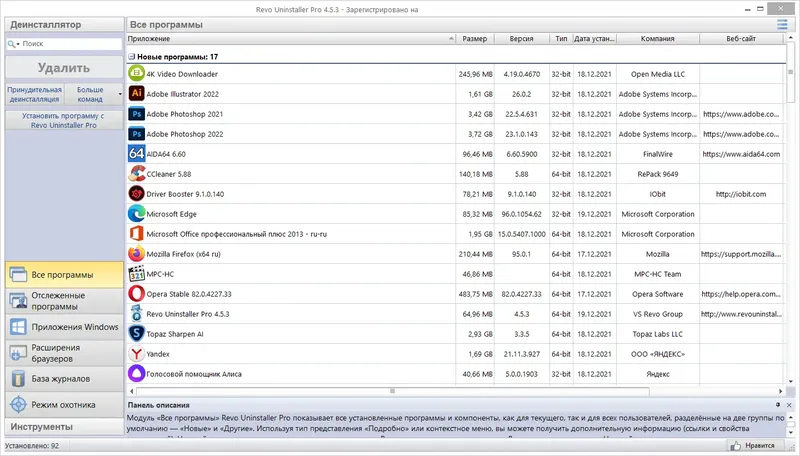The width and height of the screenshot is (800, 456).
Task: Open the Приложения Windows section
Action: [x=64, y=327]
